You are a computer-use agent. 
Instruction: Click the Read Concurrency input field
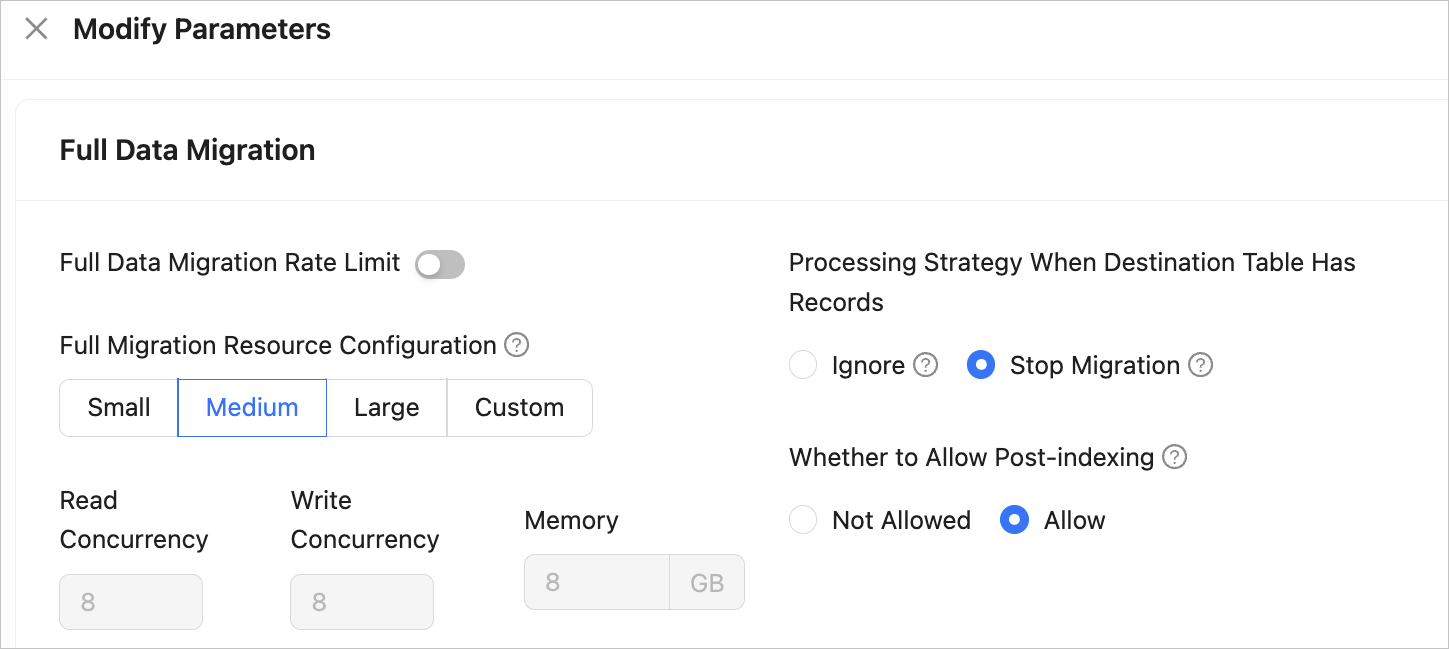tap(131, 602)
